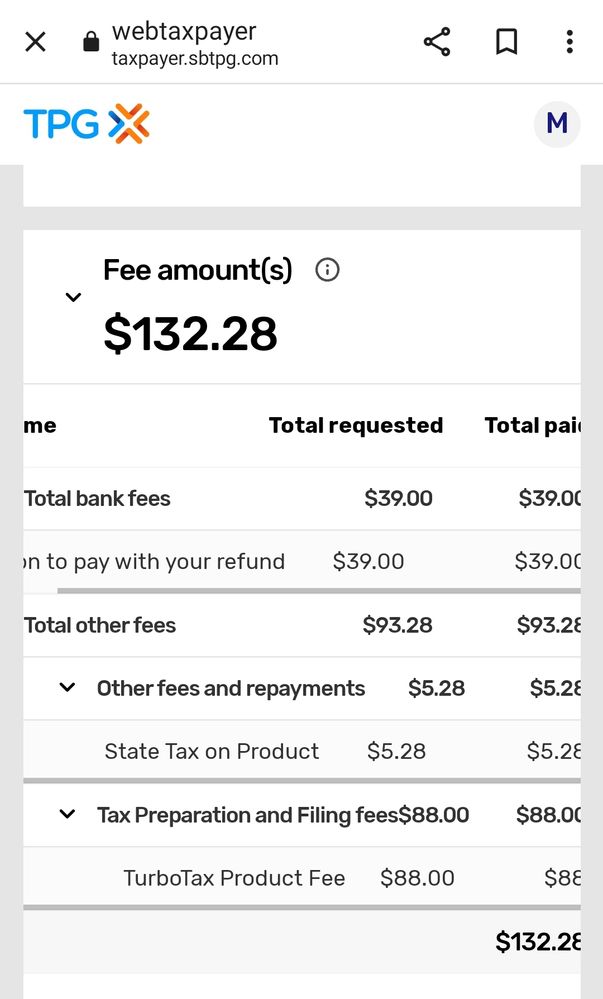603x999 pixels.
Task: Open the M profile avatar
Action: [x=556, y=124]
